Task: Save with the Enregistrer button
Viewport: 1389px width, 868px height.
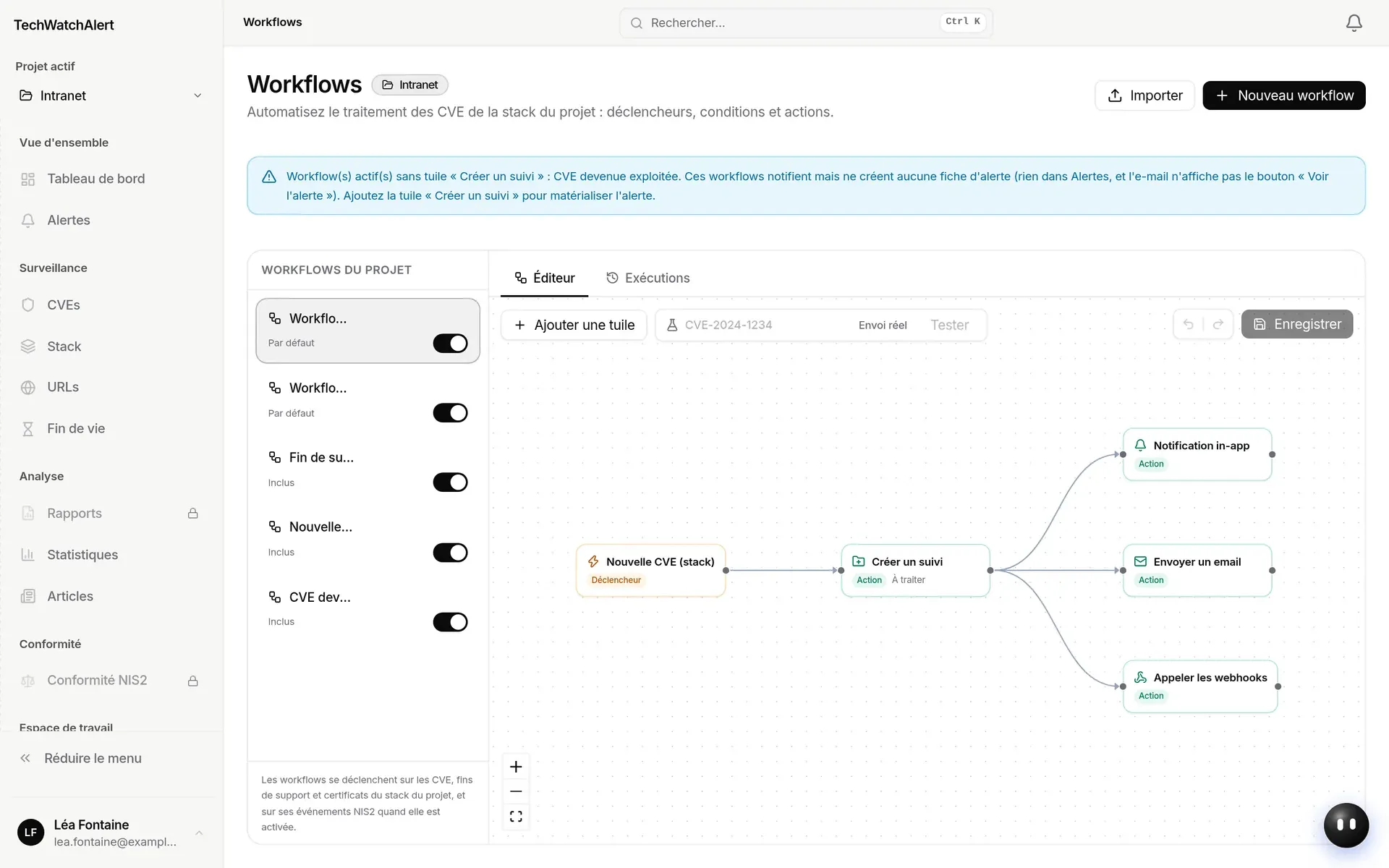Action: pos(1297,324)
